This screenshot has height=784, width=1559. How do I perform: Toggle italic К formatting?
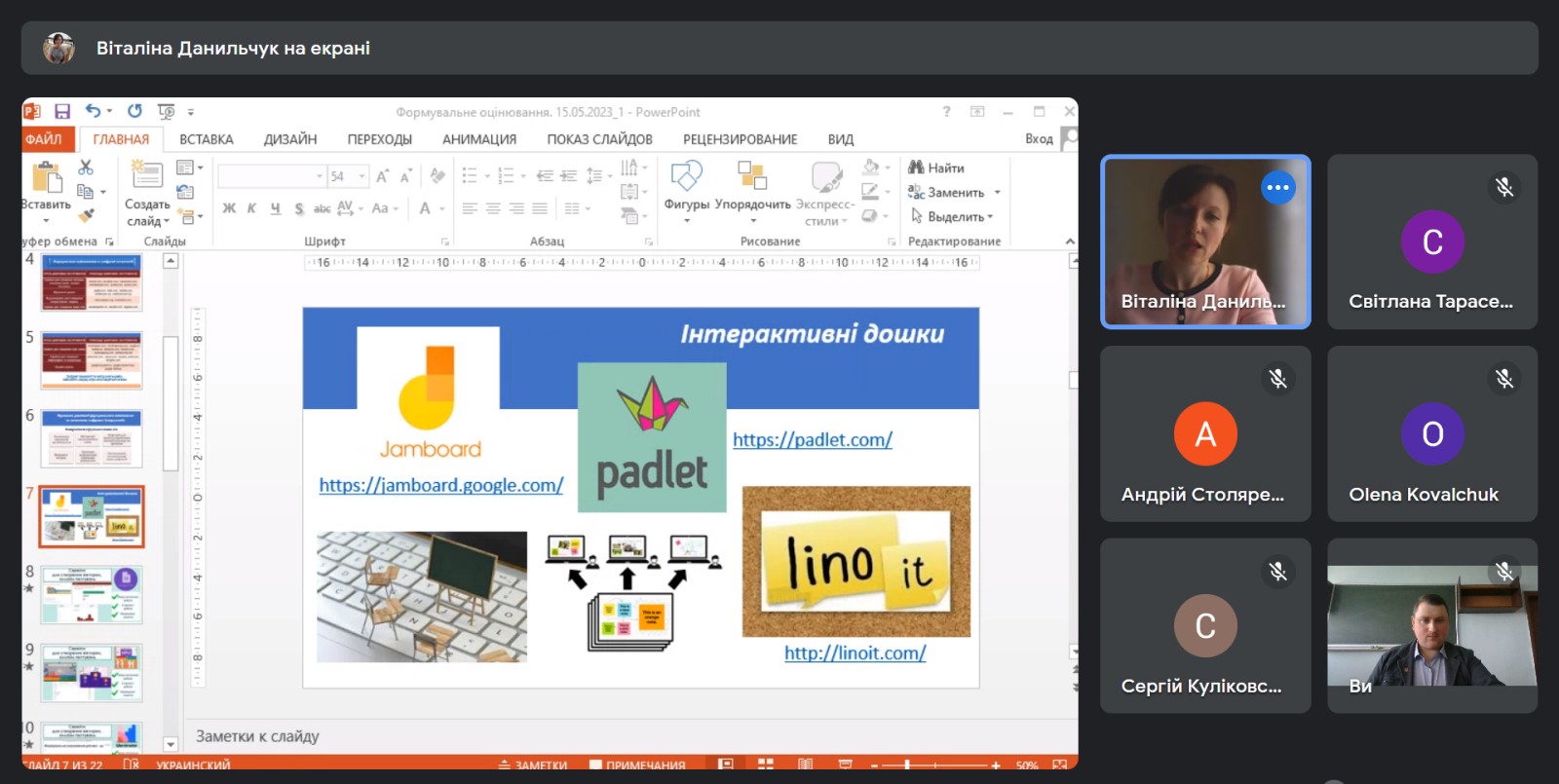[x=251, y=208]
